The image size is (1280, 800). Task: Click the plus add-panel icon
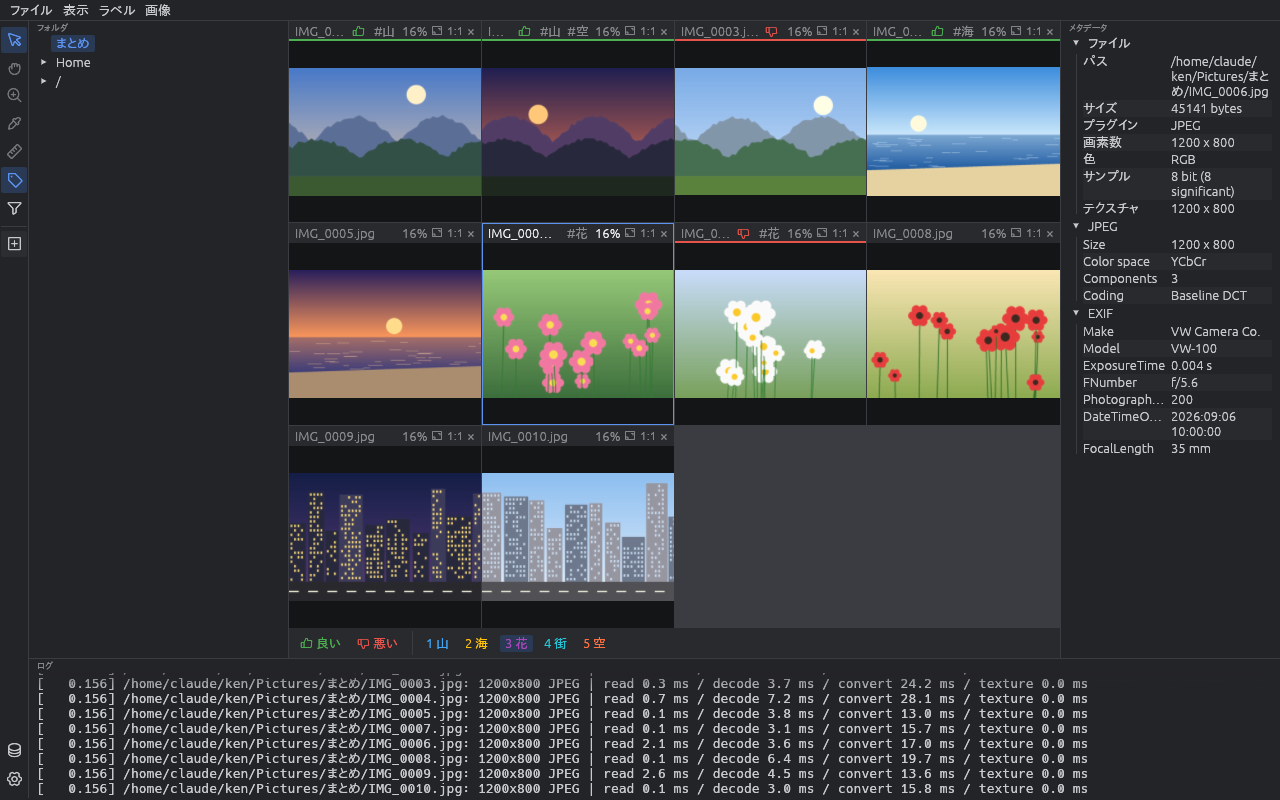click(14, 243)
